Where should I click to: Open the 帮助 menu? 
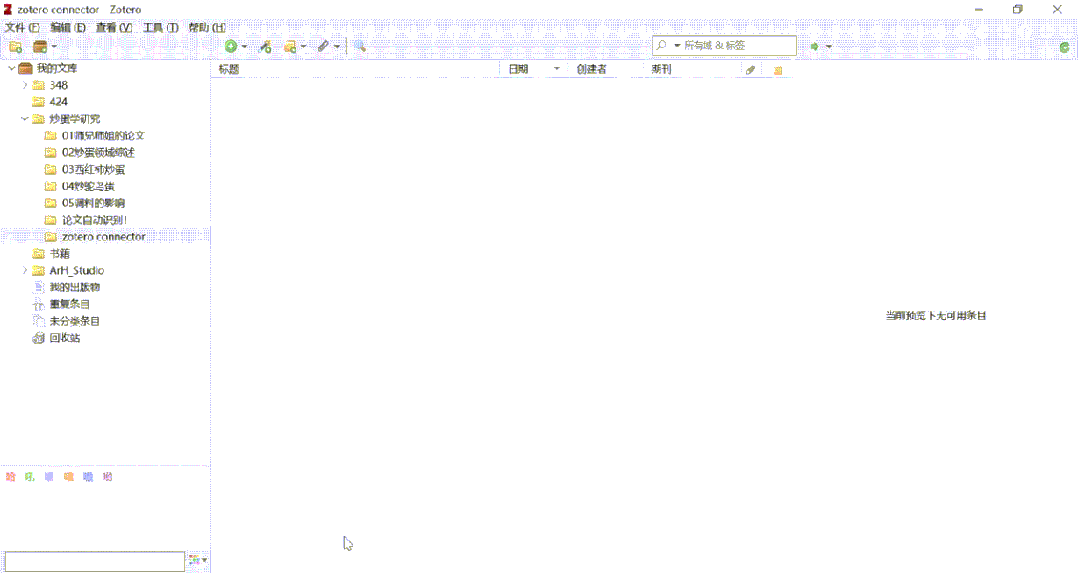[x=206, y=28]
